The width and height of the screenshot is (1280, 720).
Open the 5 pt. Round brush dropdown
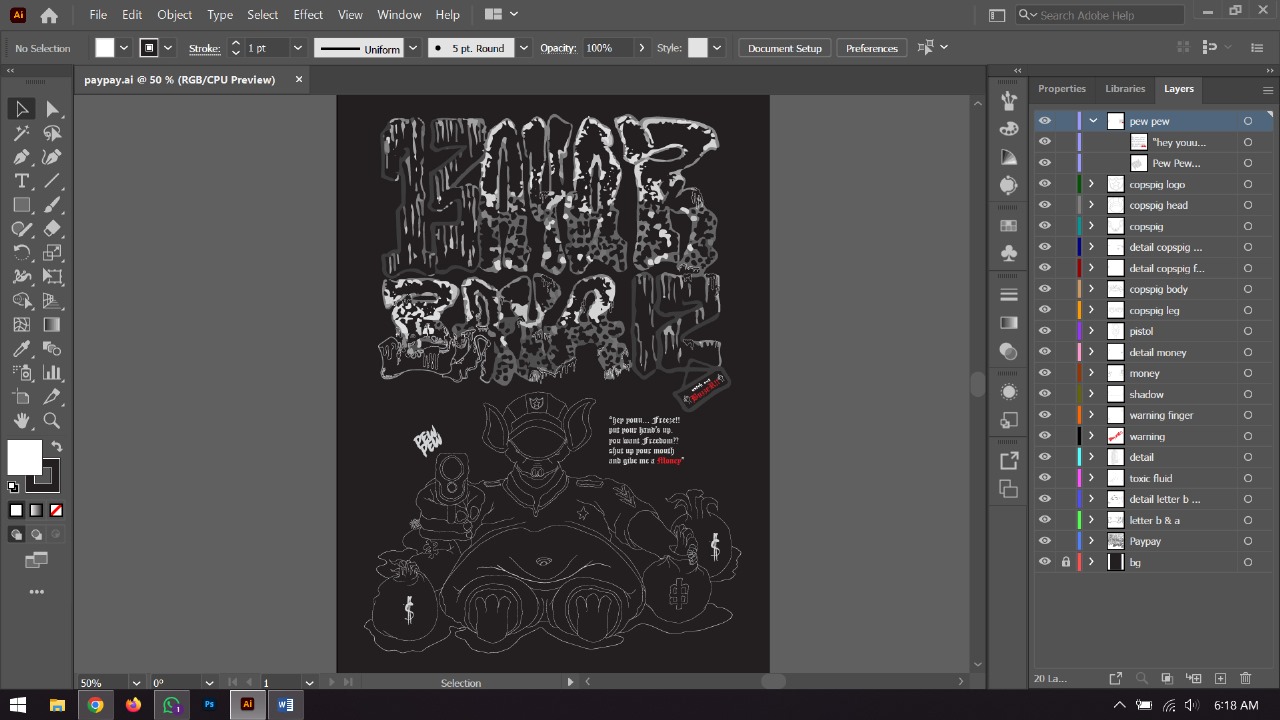[523, 48]
